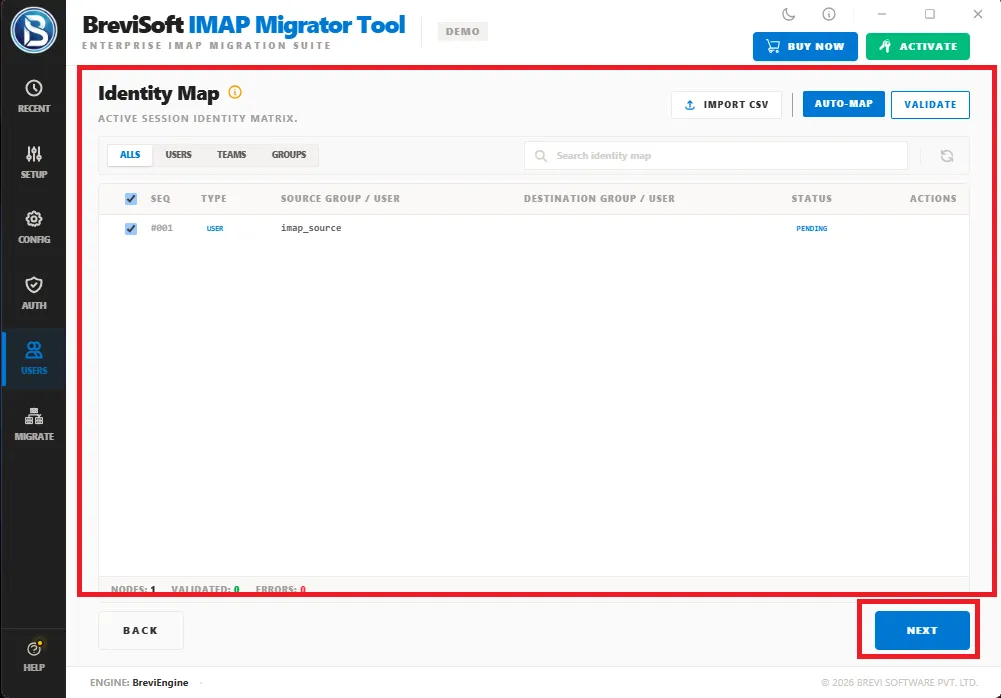Image resolution: width=1001 pixels, height=698 pixels.
Task: Click the BreviSoft logo icon
Action: point(34,30)
